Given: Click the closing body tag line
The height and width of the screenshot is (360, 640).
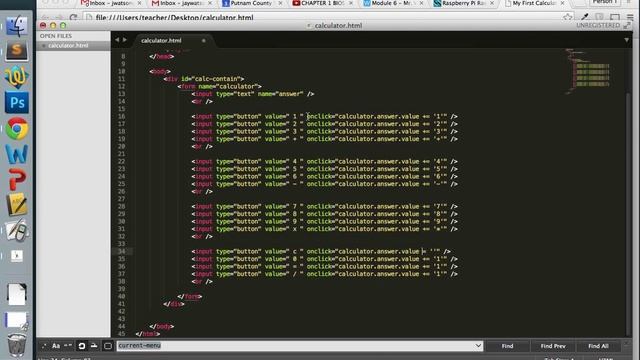Looking at the screenshot, I should [x=162, y=327].
